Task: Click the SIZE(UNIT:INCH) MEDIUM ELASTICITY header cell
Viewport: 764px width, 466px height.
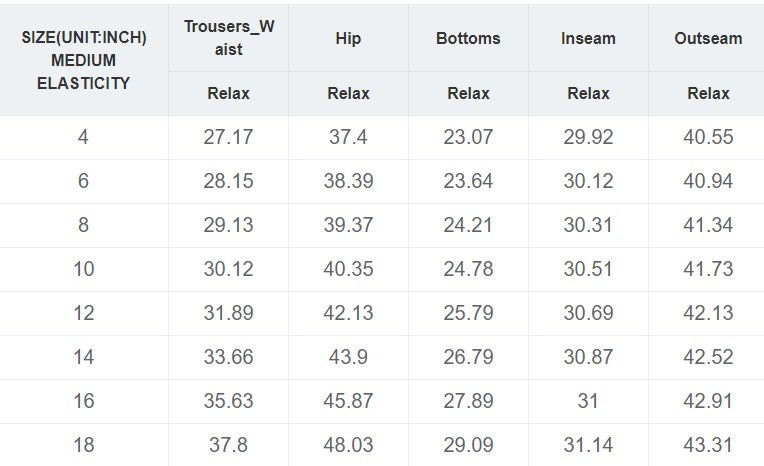Action: point(84,60)
